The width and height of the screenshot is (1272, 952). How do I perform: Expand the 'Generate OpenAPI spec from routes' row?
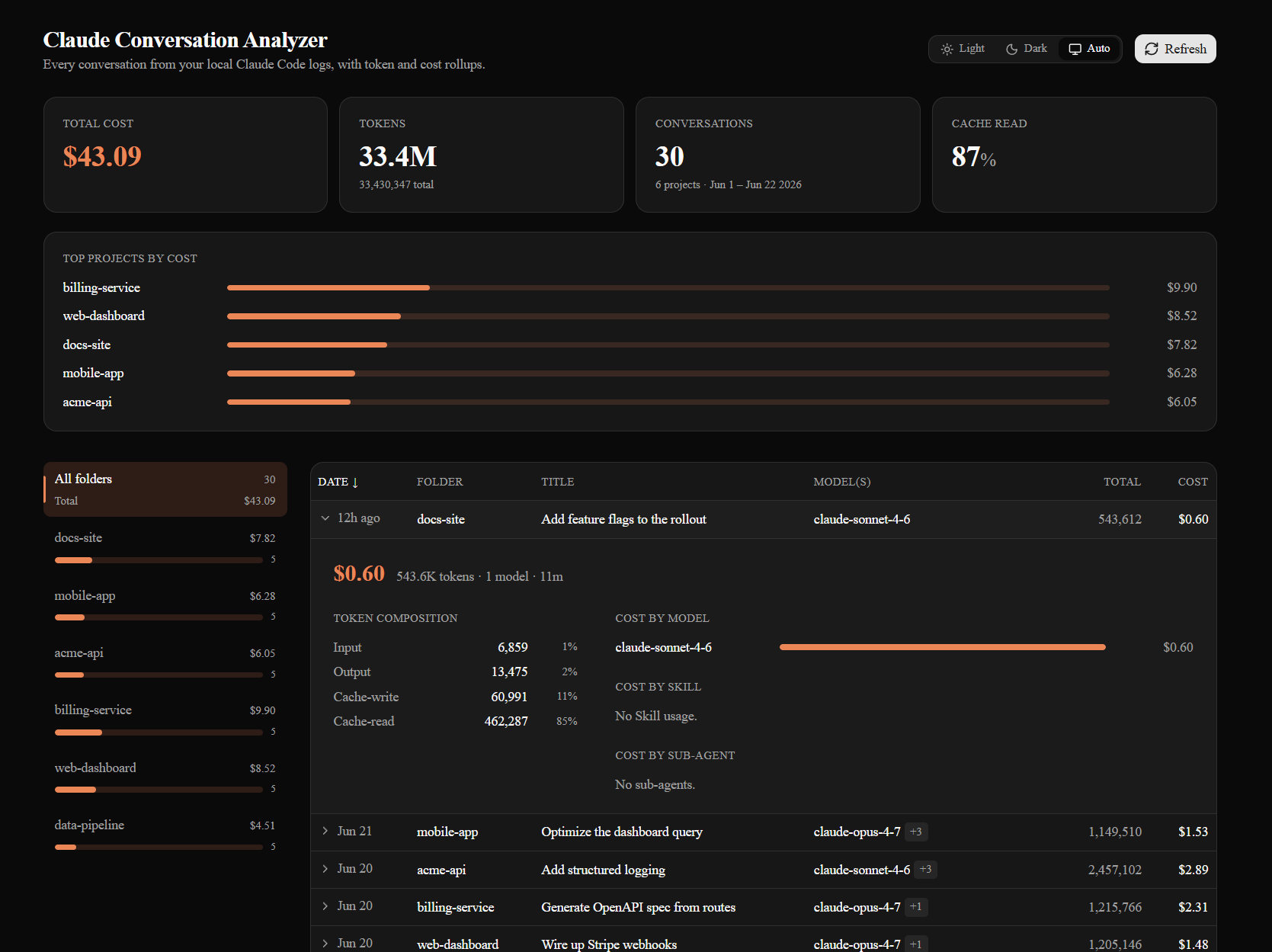pos(325,906)
